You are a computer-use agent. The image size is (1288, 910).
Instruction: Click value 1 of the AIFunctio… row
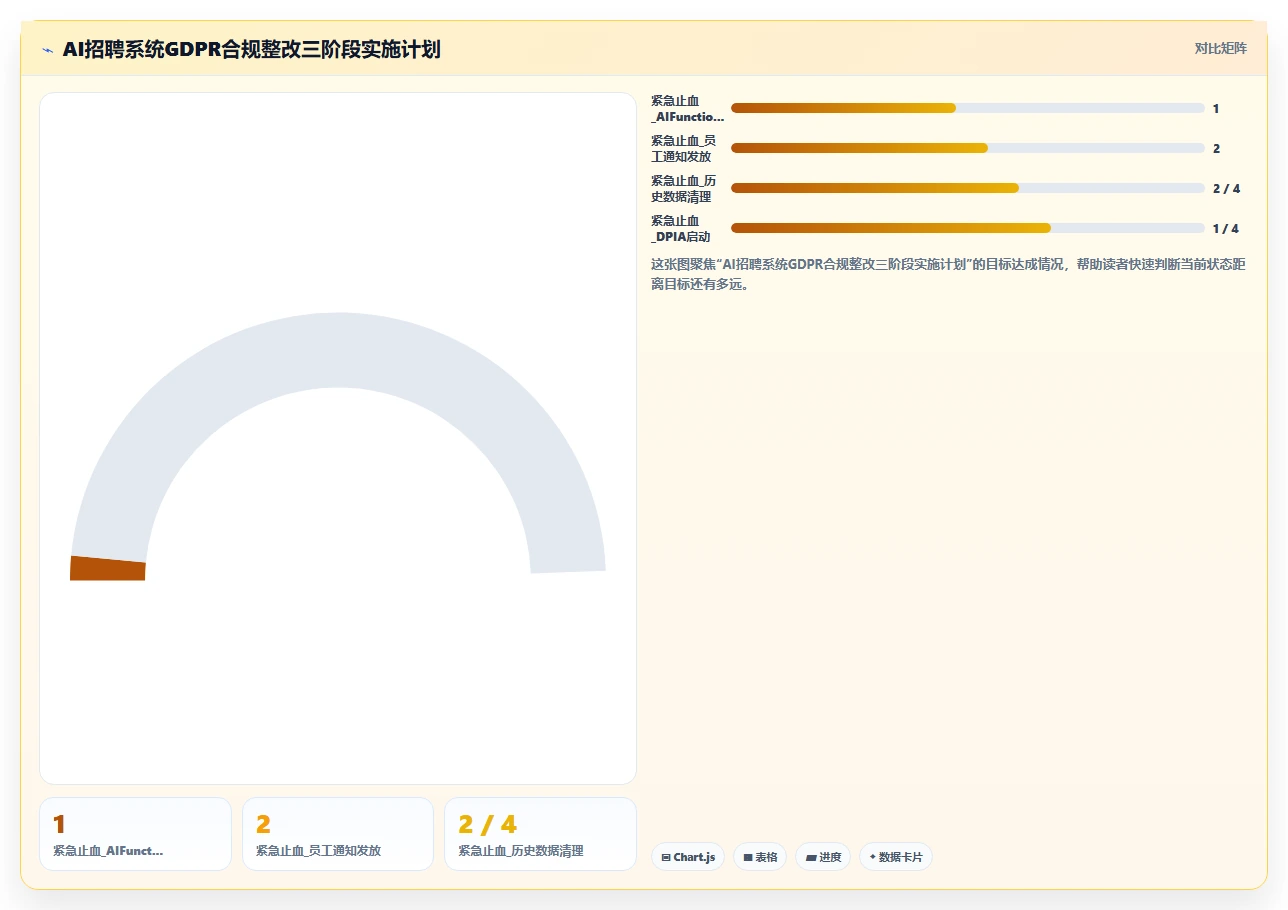[1216, 109]
